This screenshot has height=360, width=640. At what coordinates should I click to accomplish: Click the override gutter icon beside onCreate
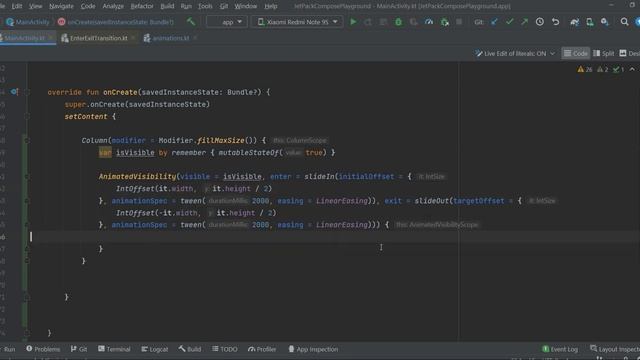pos(14,92)
